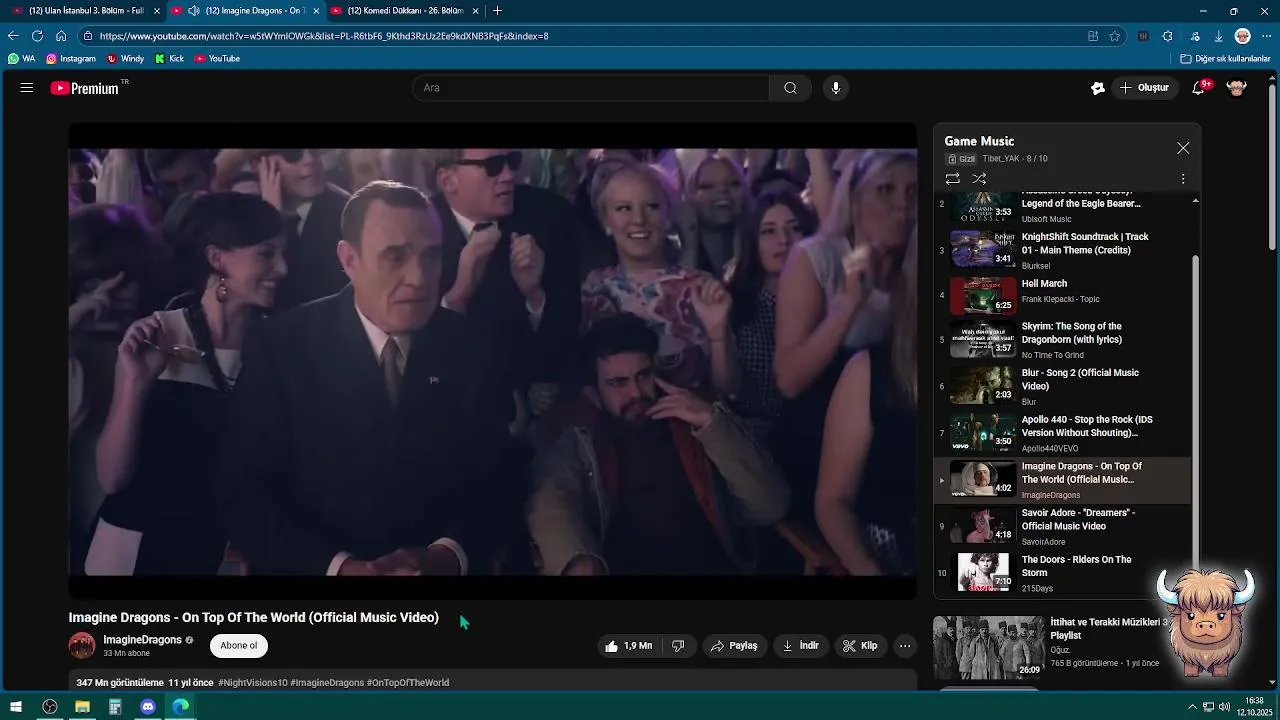Open Discord from taskbar
Viewport: 1280px width, 720px height.
click(148, 707)
